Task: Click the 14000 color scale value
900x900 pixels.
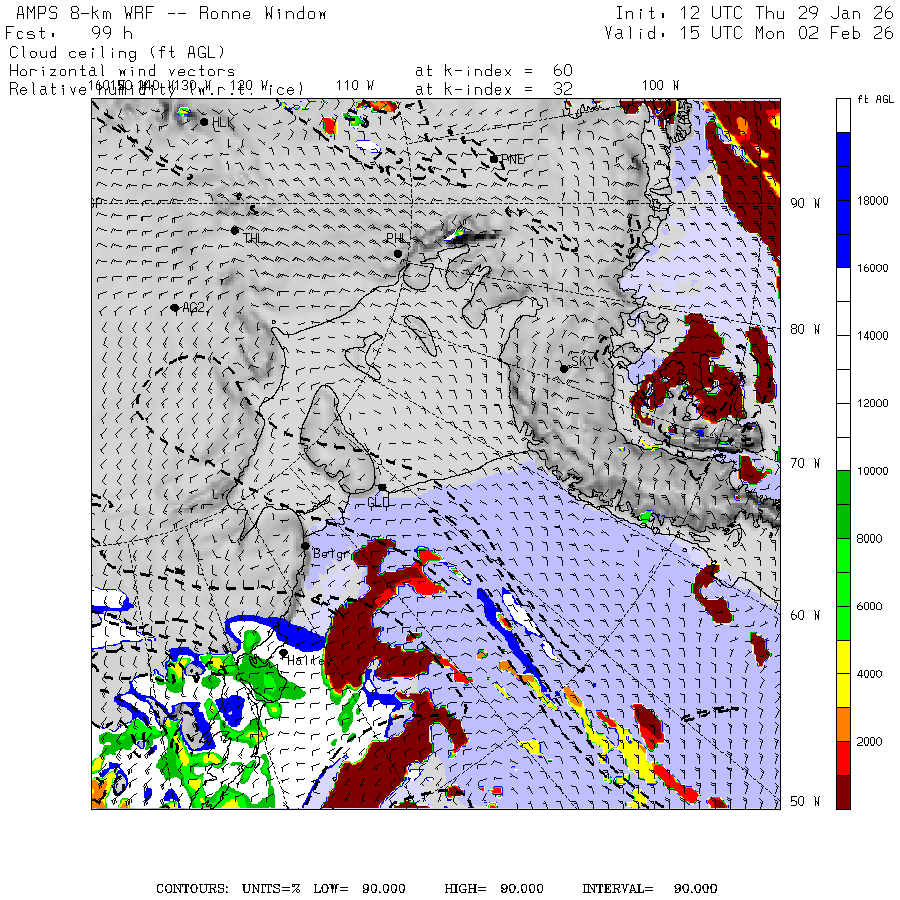Action: 872,336
